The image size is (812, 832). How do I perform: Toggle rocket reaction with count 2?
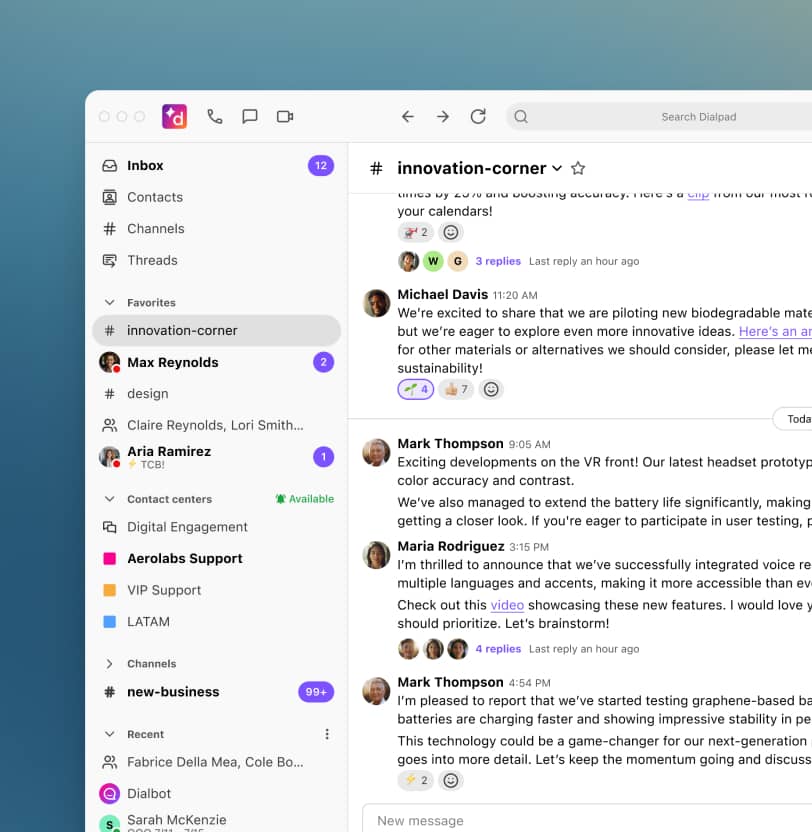click(x=416, y=232)
